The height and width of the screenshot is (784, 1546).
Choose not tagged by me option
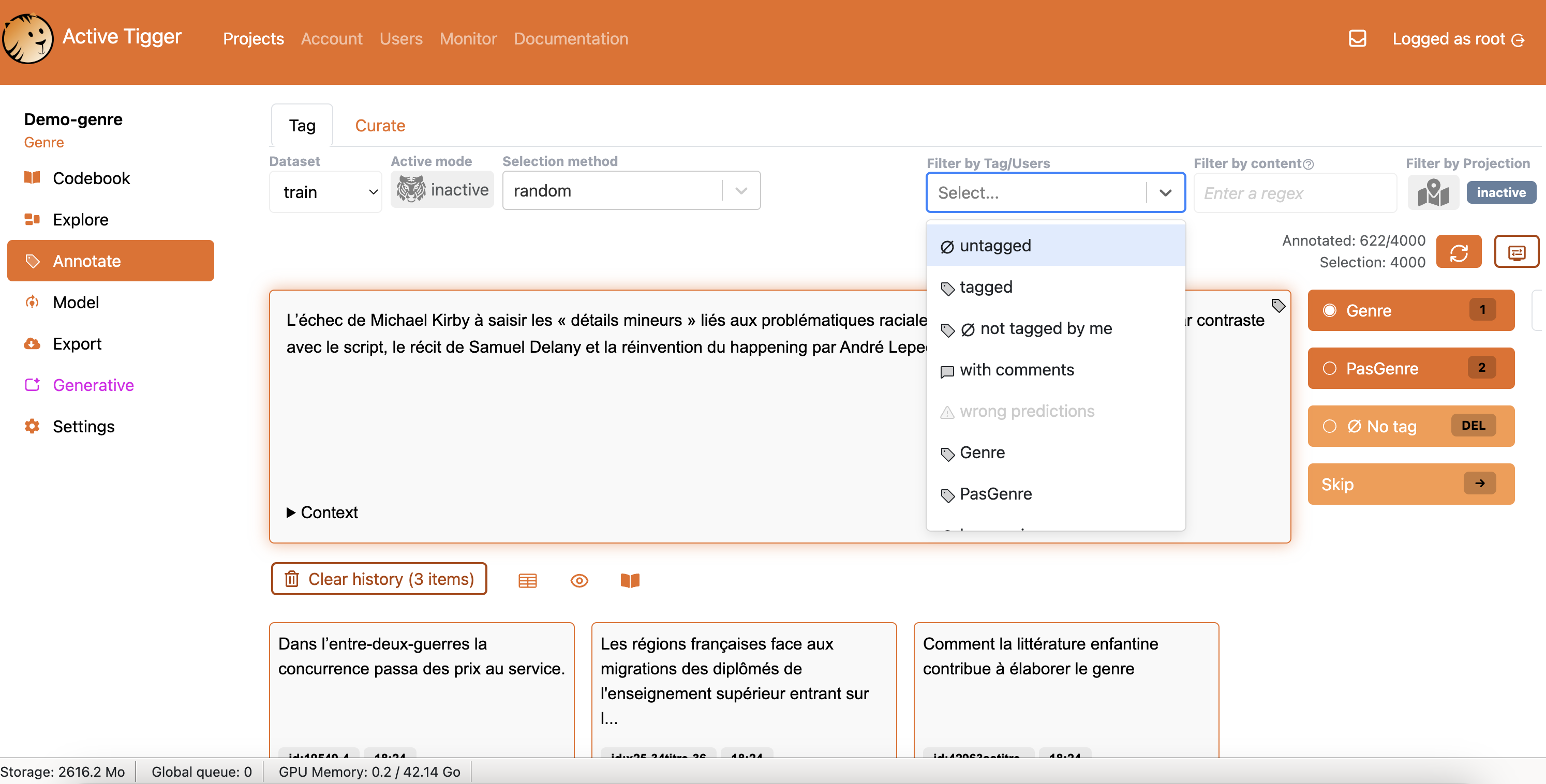pos(1056,328)
